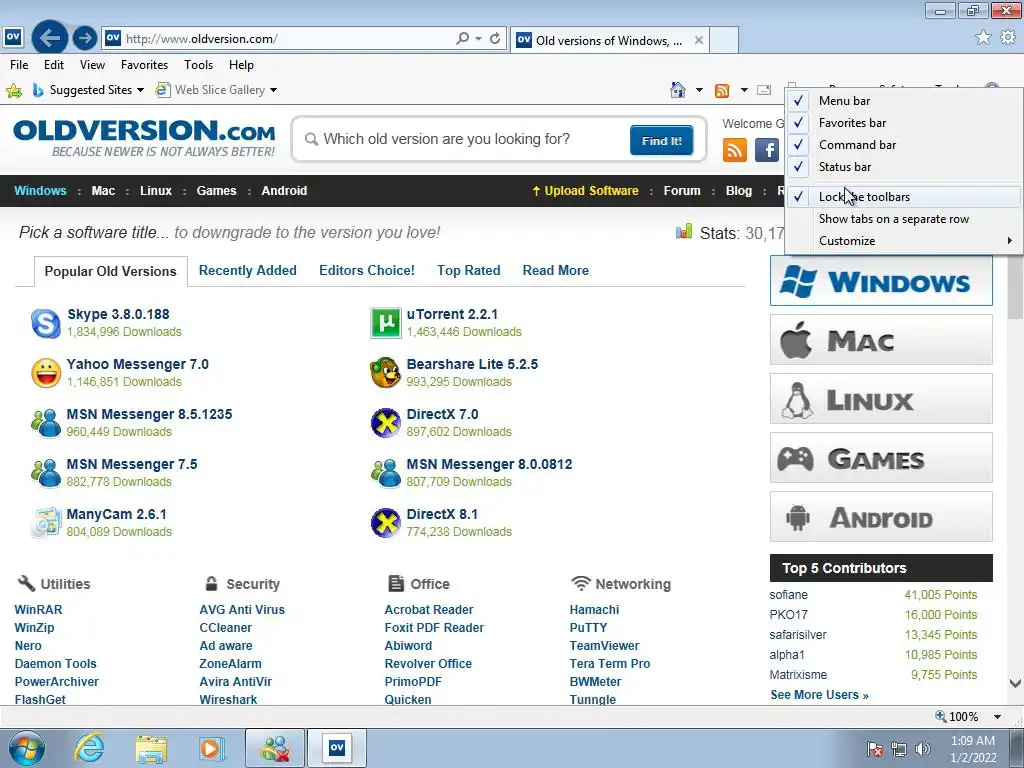Open Windows Explorer folder on taskbar
Viewport: 1024px width, 768px height.
[152, 748]
